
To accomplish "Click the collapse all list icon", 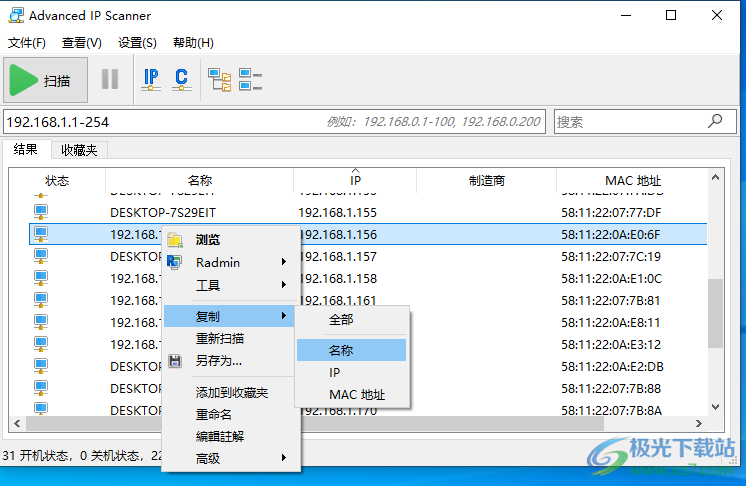I will click(x=250, y=79).
